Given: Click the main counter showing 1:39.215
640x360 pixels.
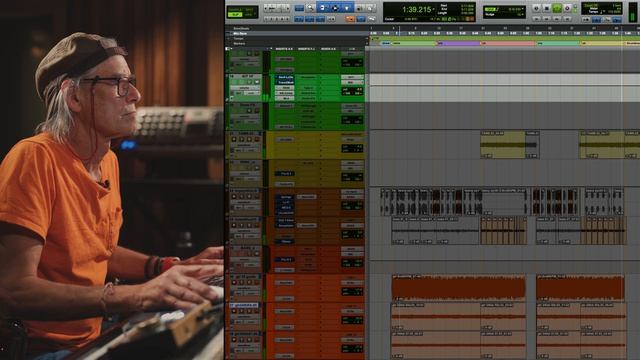Looking at the screenshot, I should click(416, 9).
